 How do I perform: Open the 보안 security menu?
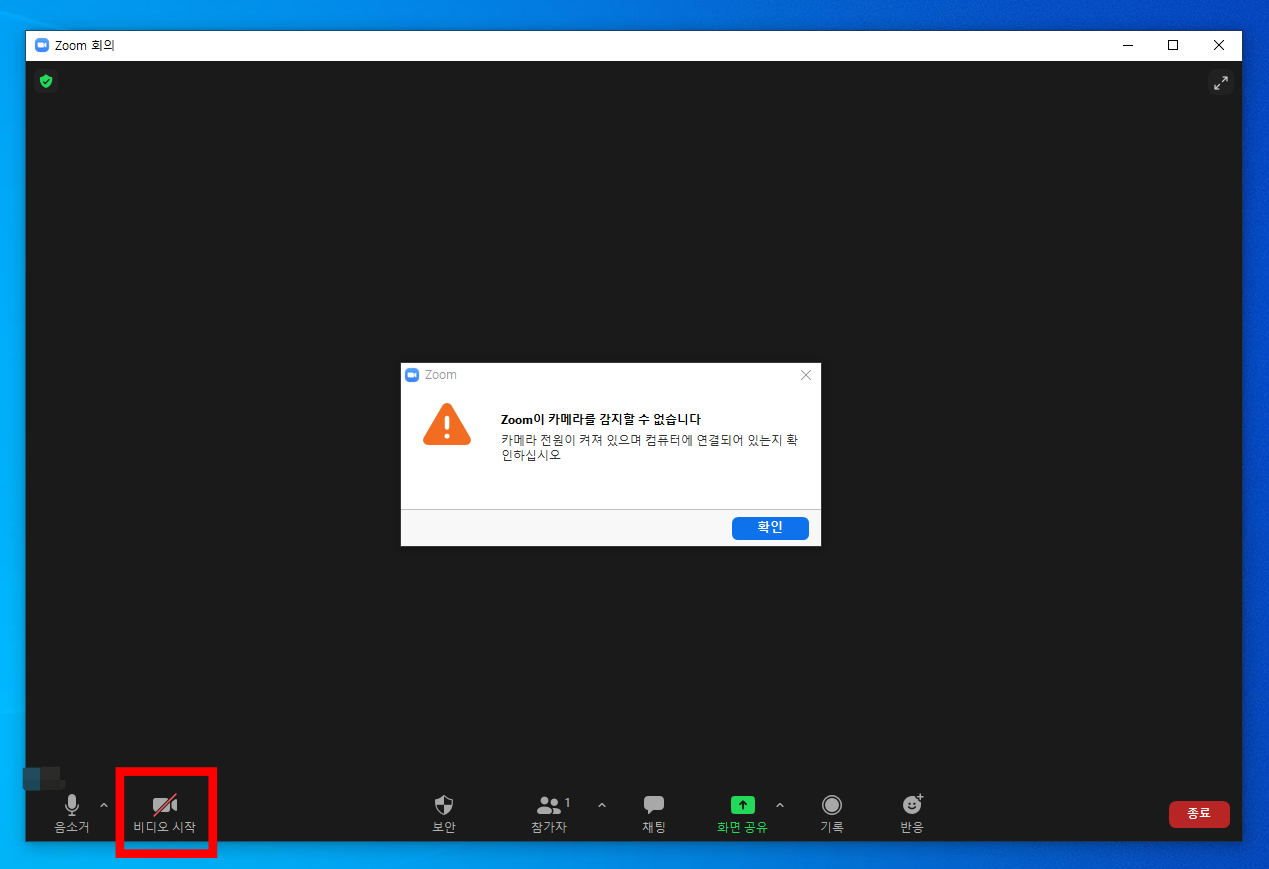click(444, 814)
